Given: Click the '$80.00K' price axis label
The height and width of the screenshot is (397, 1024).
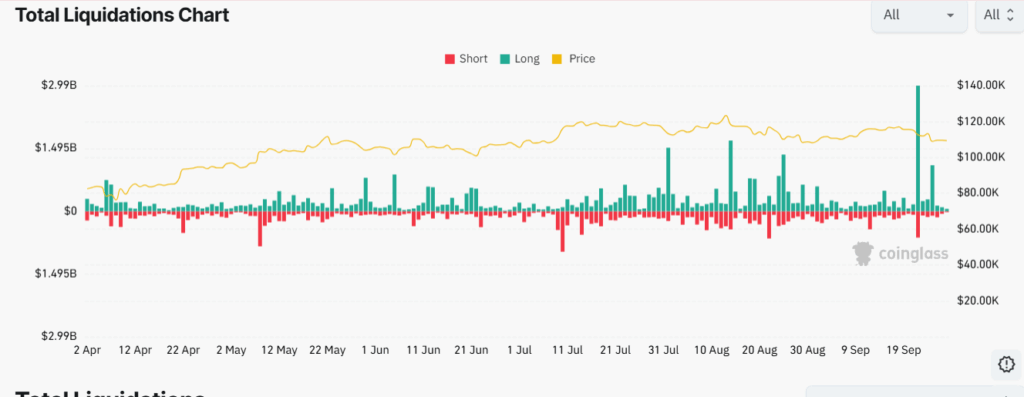Looking at the screenshot, I should pyautogui.click(x=977, y=193).
